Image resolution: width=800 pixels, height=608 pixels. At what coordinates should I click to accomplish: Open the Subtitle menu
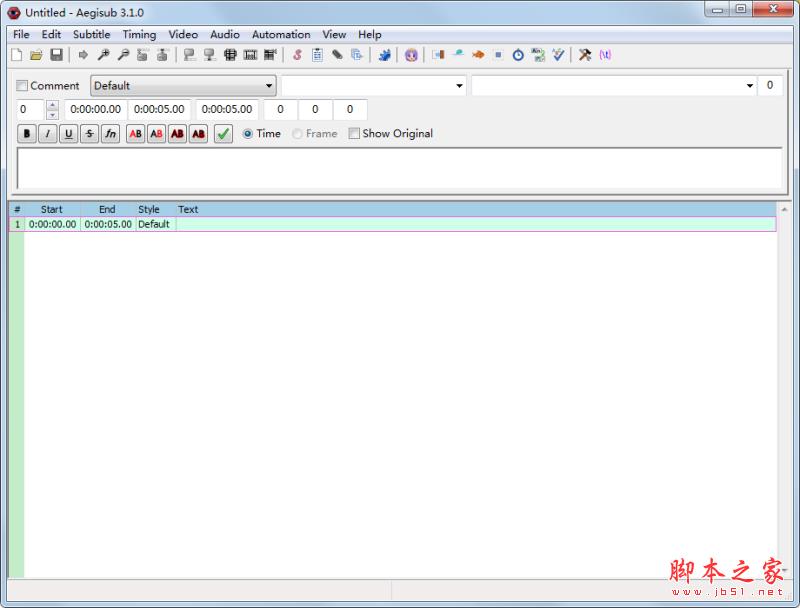[91, 34]
